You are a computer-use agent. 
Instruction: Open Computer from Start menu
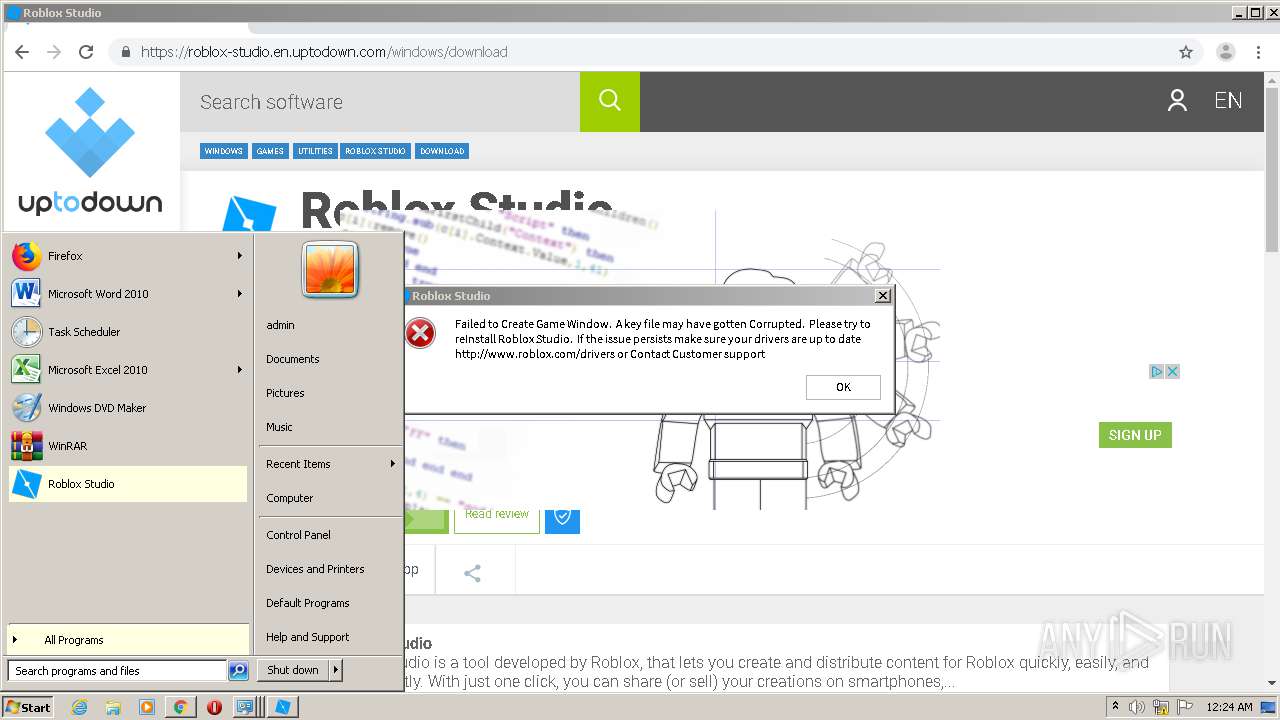click(x=290, y=498)
